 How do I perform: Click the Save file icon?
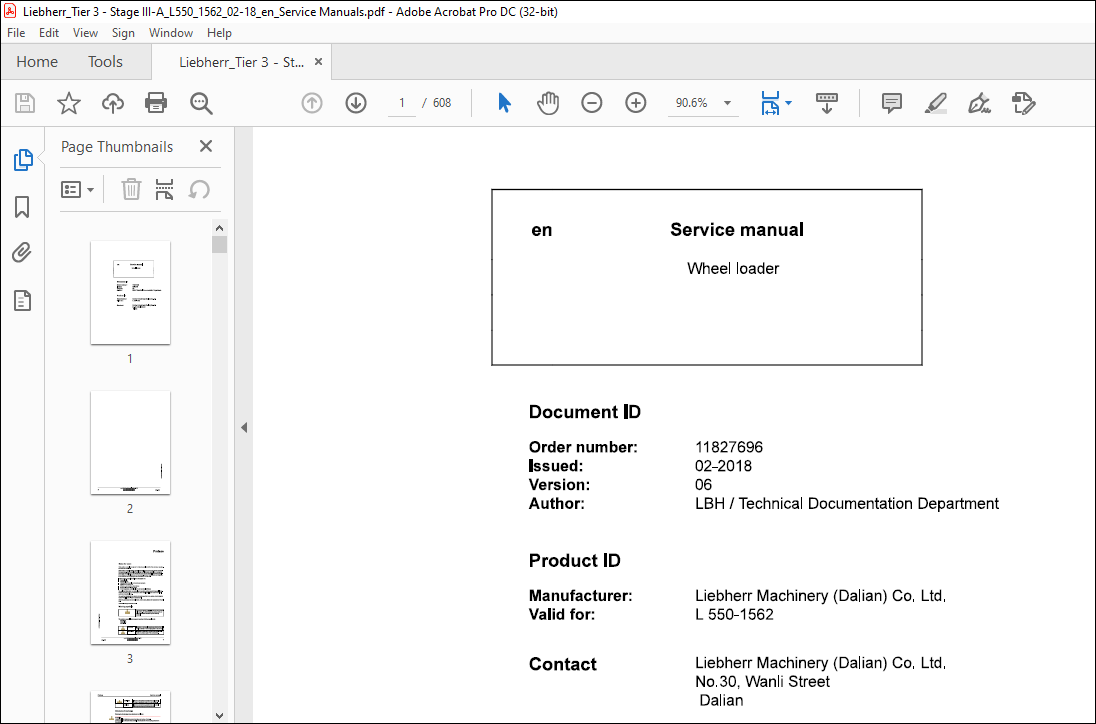click(25, 103)
